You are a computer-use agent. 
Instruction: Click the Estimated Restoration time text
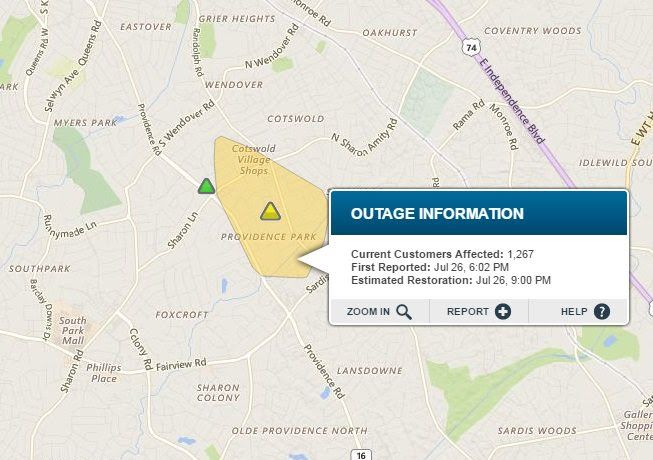pyautogui.click(x=451, y=280)
